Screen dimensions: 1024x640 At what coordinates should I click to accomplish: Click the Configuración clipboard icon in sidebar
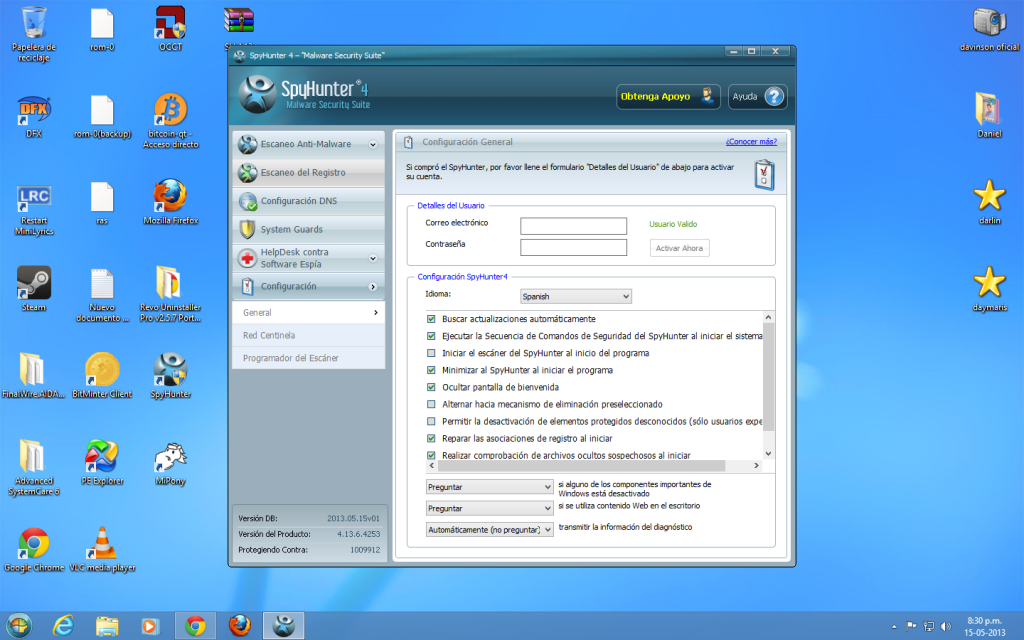coord(248,287)
